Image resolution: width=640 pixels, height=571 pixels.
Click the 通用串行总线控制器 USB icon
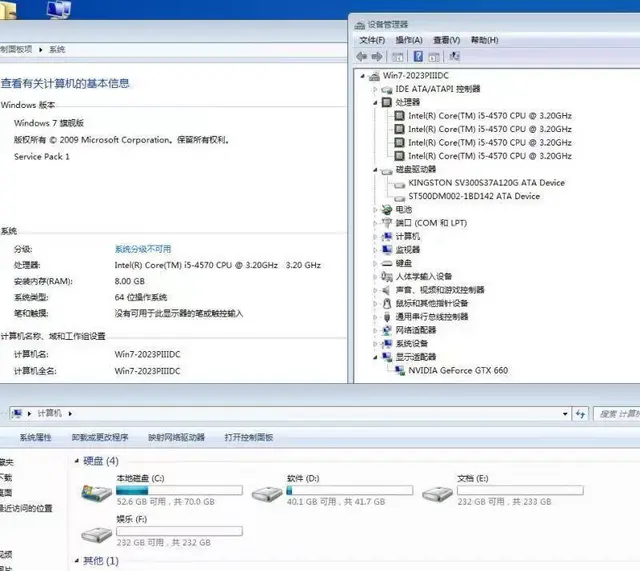[387, 317]
